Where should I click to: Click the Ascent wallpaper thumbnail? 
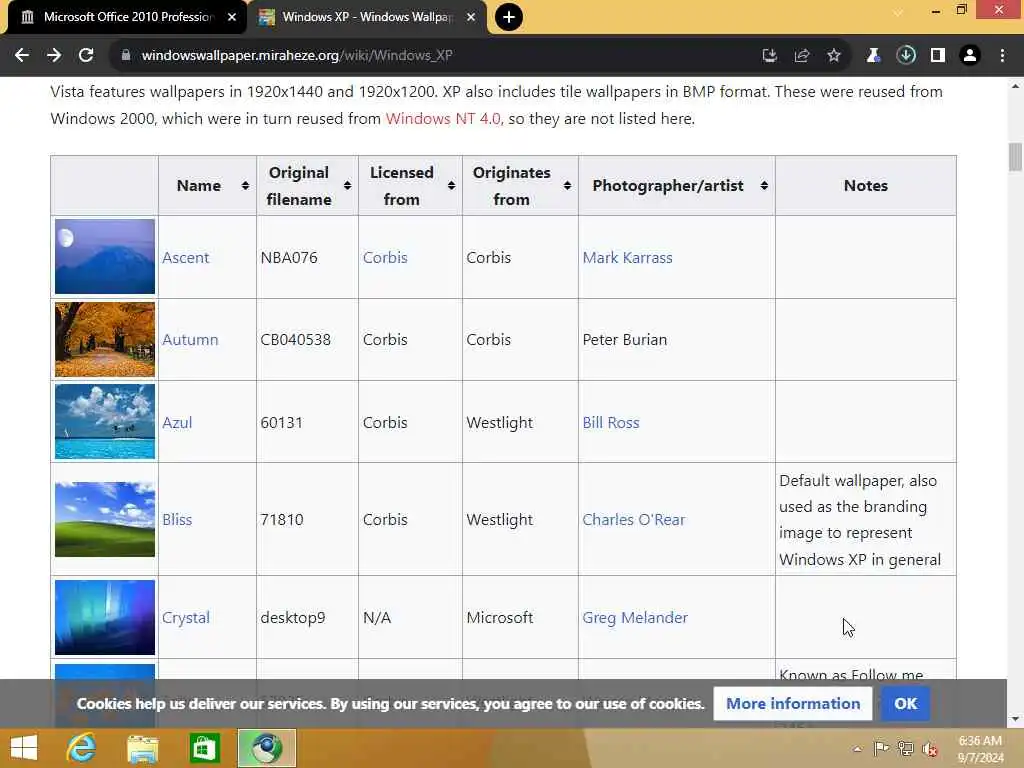pos(105,257)
